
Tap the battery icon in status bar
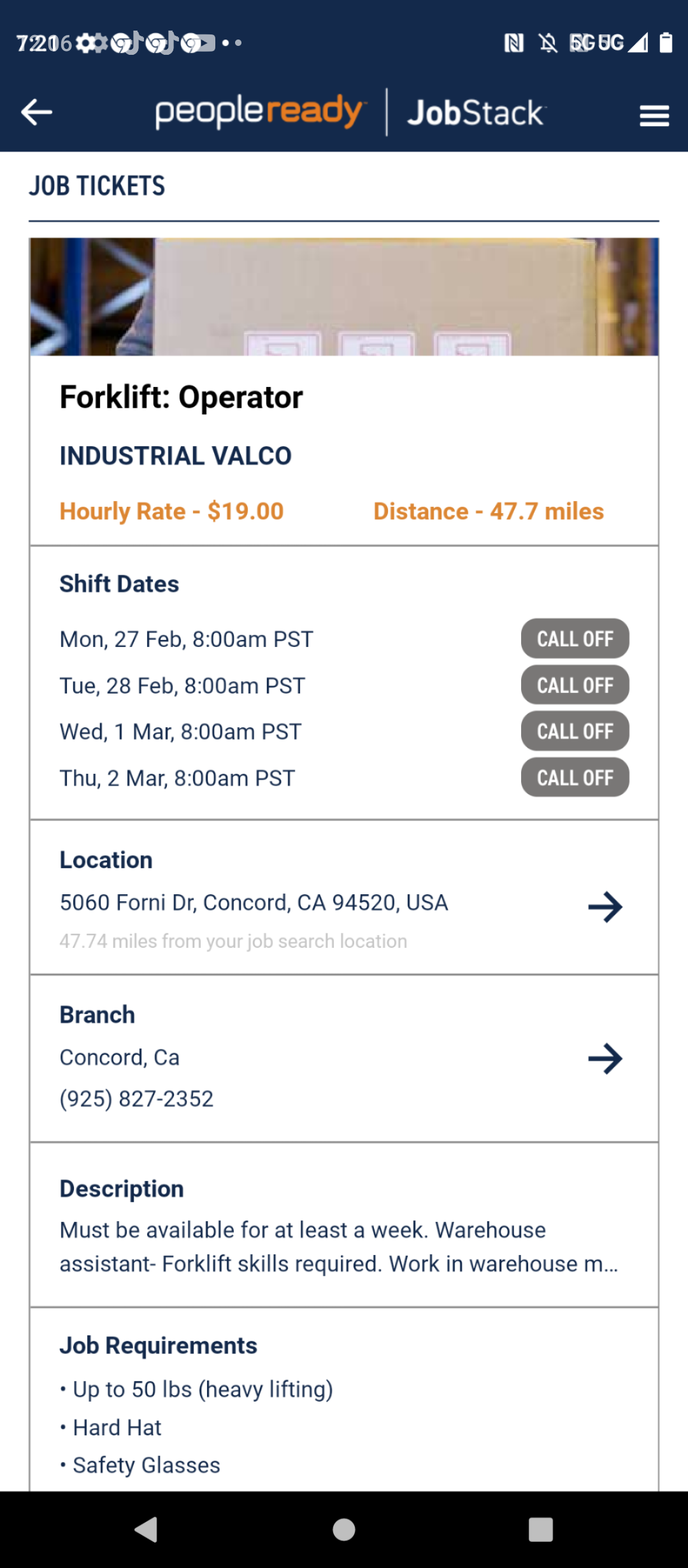click(x=666, y=43)
